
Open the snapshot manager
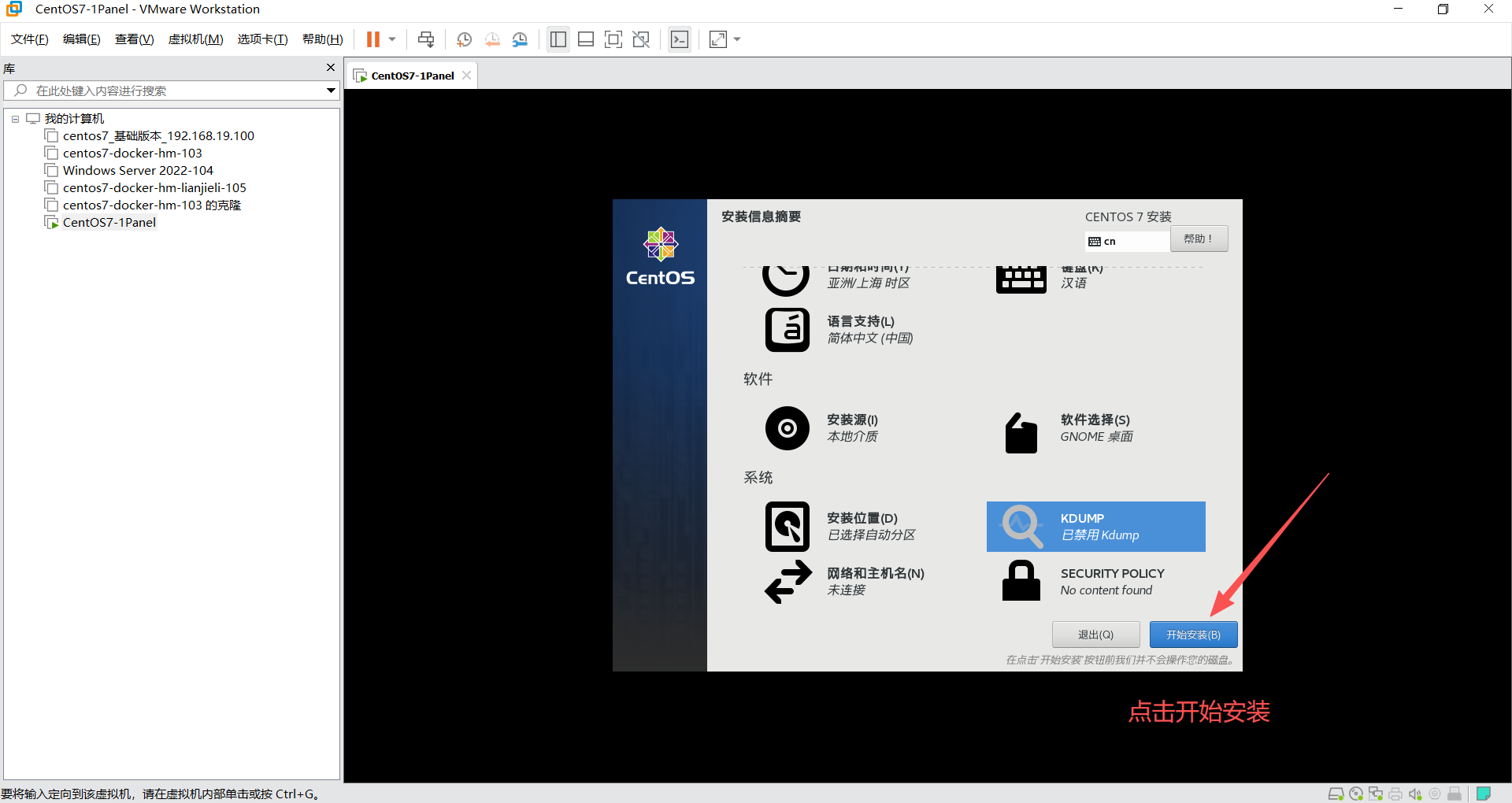[520, 39]
